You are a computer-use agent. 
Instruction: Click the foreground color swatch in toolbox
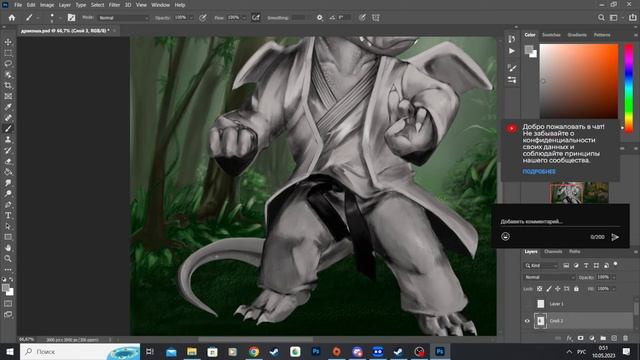pos(5,288)
